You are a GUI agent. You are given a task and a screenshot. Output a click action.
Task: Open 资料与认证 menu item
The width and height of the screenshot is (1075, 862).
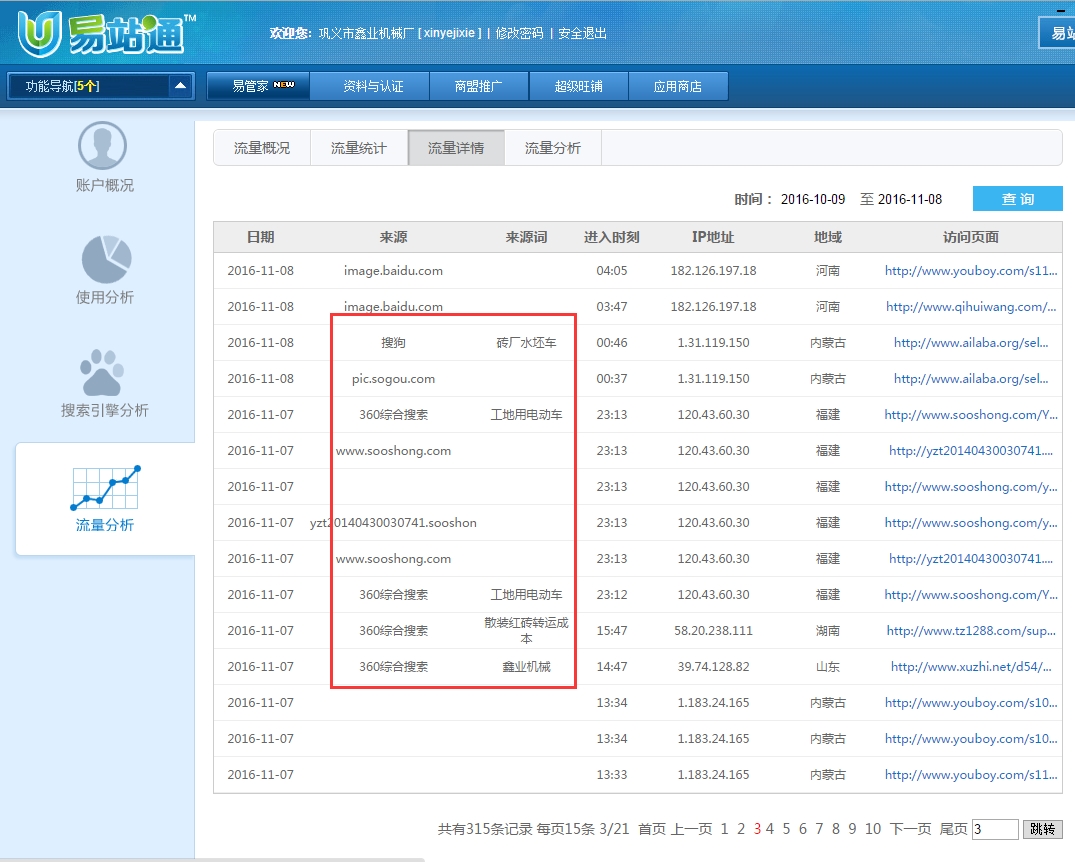tap(372, 86)
